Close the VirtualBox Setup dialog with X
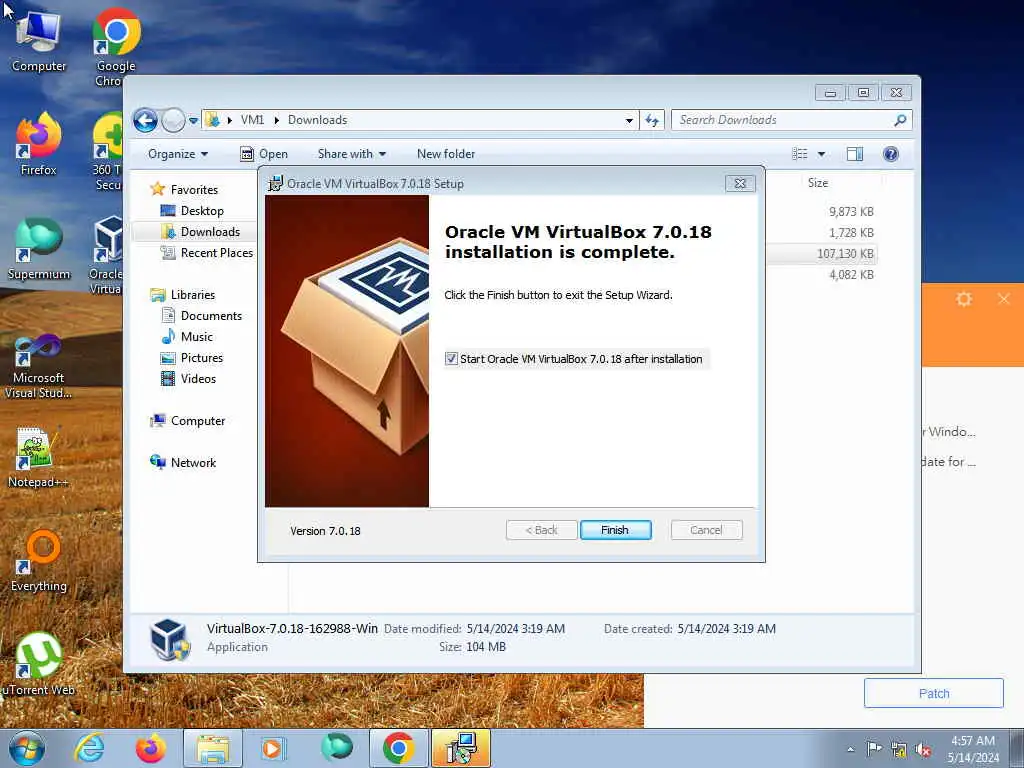 pyautogui.click(x=740, y=184)
